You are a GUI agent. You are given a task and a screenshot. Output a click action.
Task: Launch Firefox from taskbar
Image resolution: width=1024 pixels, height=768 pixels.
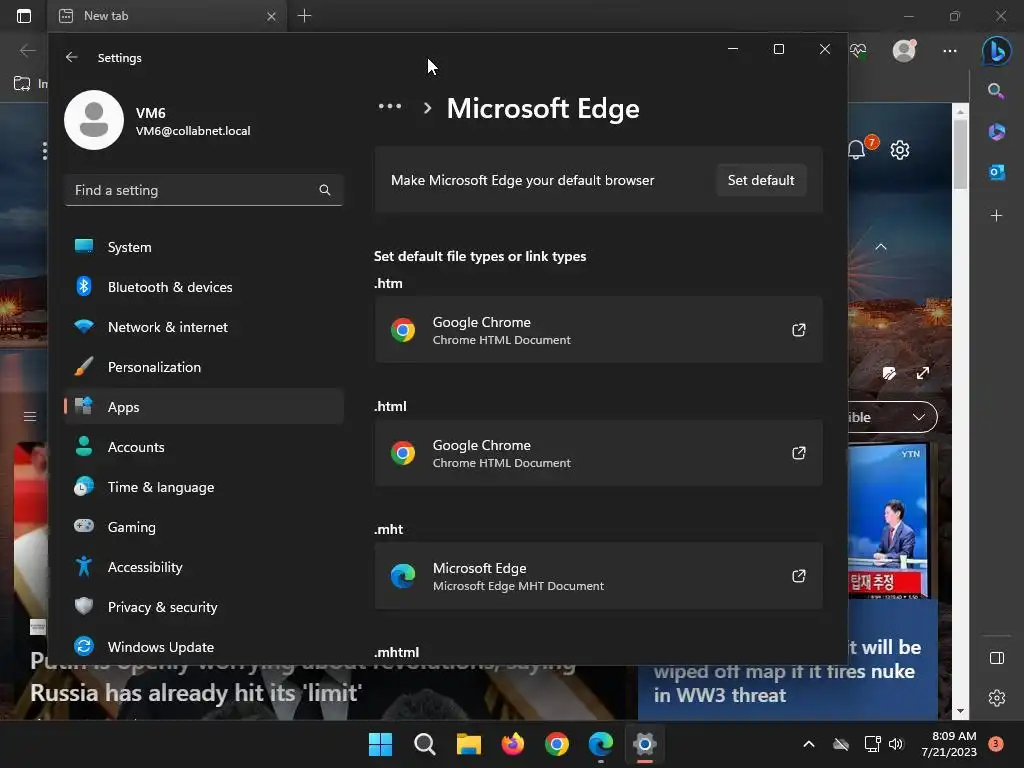(513, 744)
